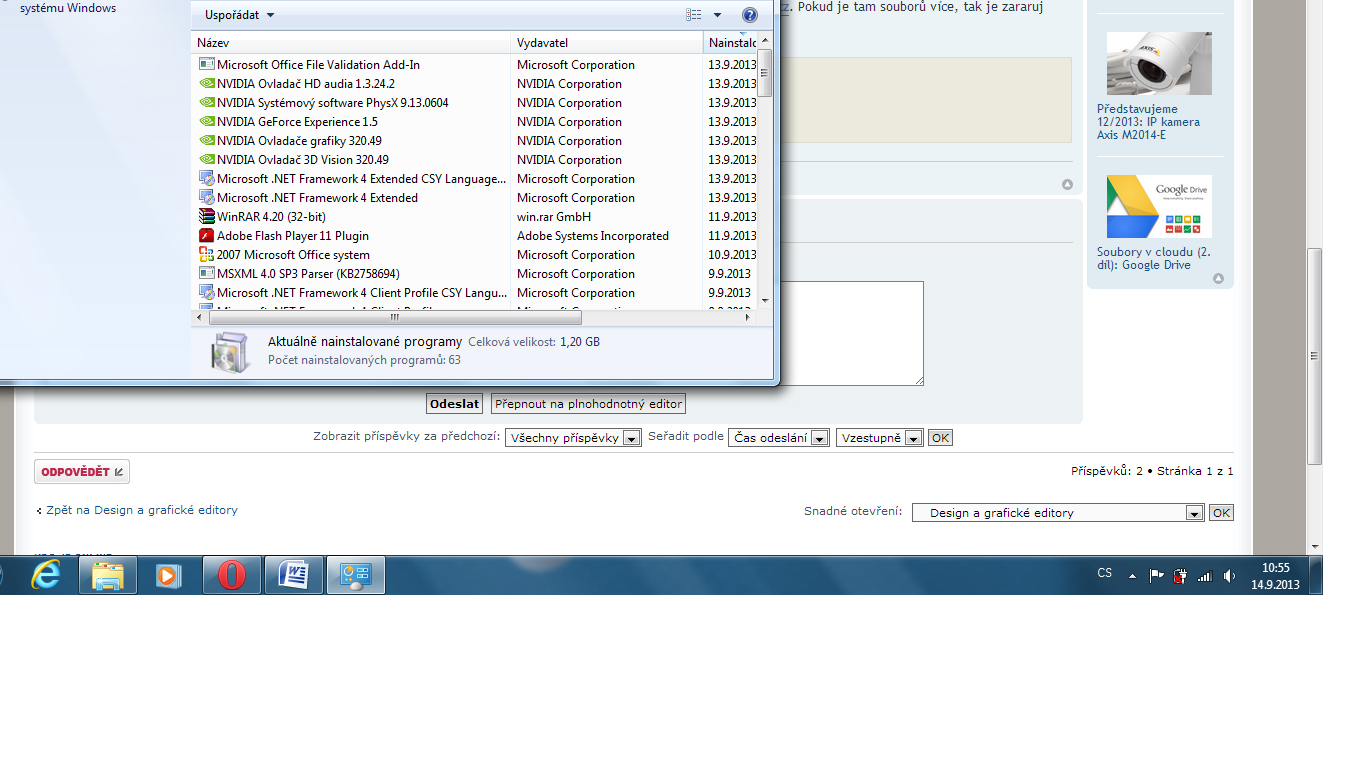Click OK next to Vzestupně dropdown
Screen dimensions: 1366x768
tap(940, 438)
